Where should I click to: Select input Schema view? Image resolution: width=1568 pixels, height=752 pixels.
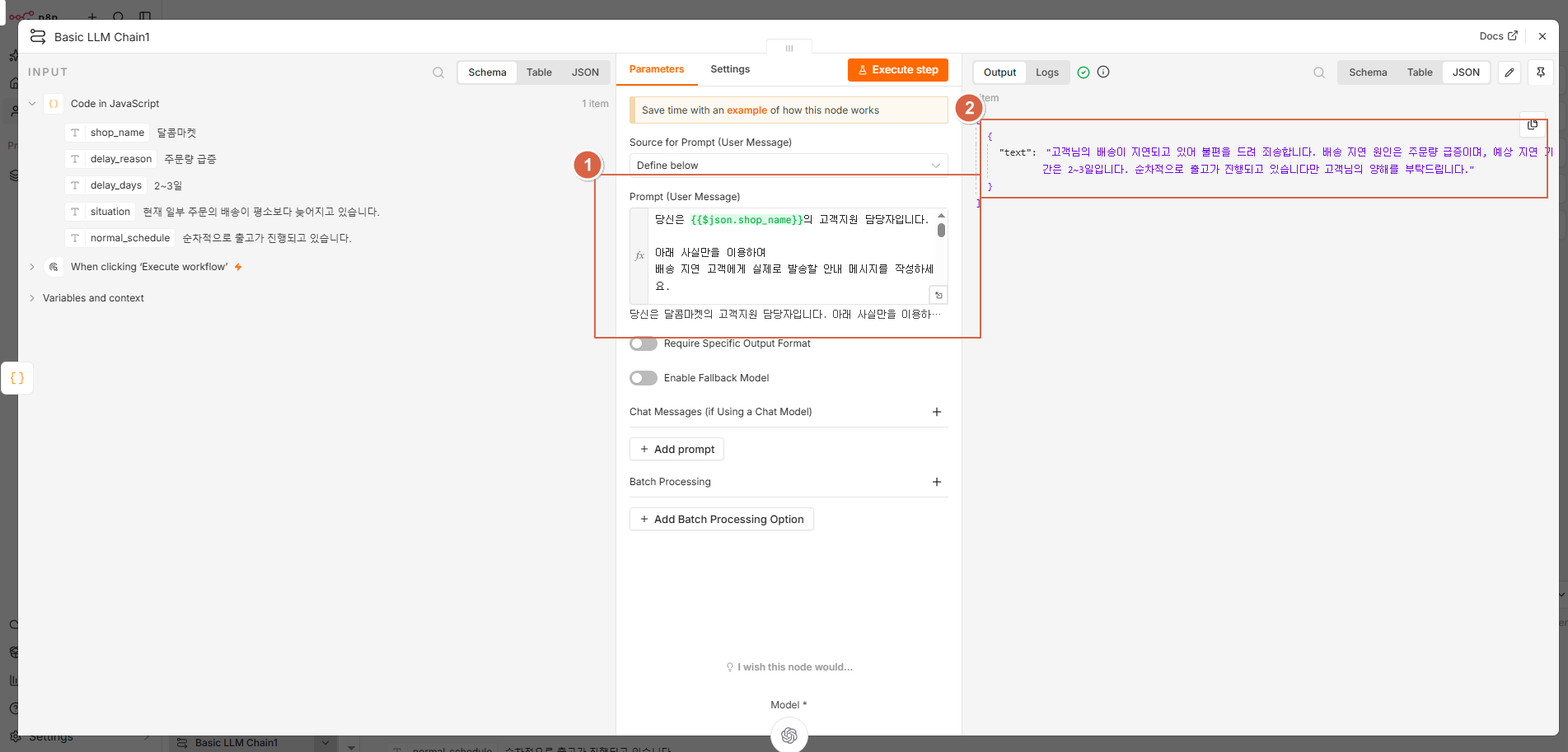click(488, 72)
